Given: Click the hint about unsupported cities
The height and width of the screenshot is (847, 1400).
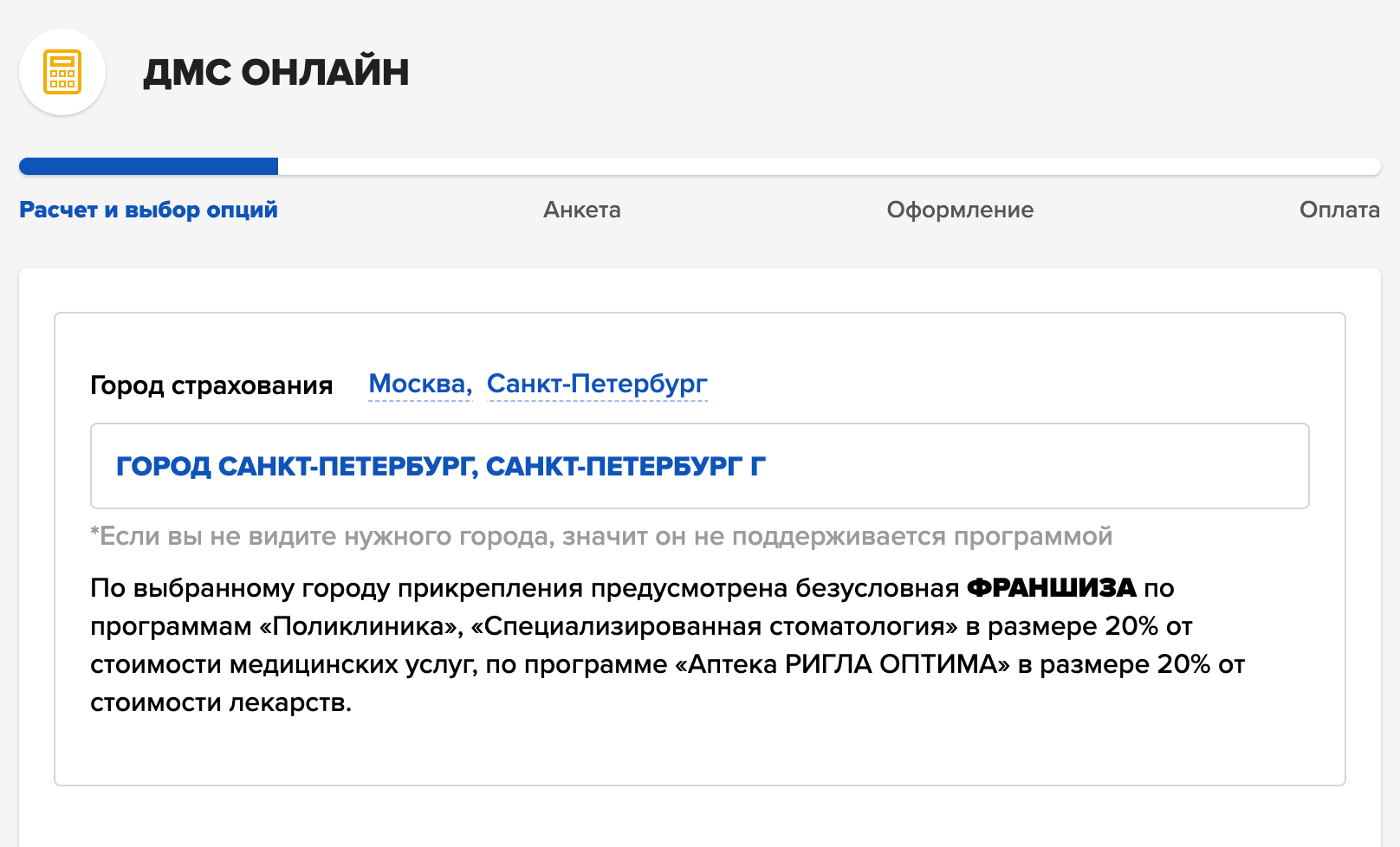Looking at the screenshot, I should (601, 536).
